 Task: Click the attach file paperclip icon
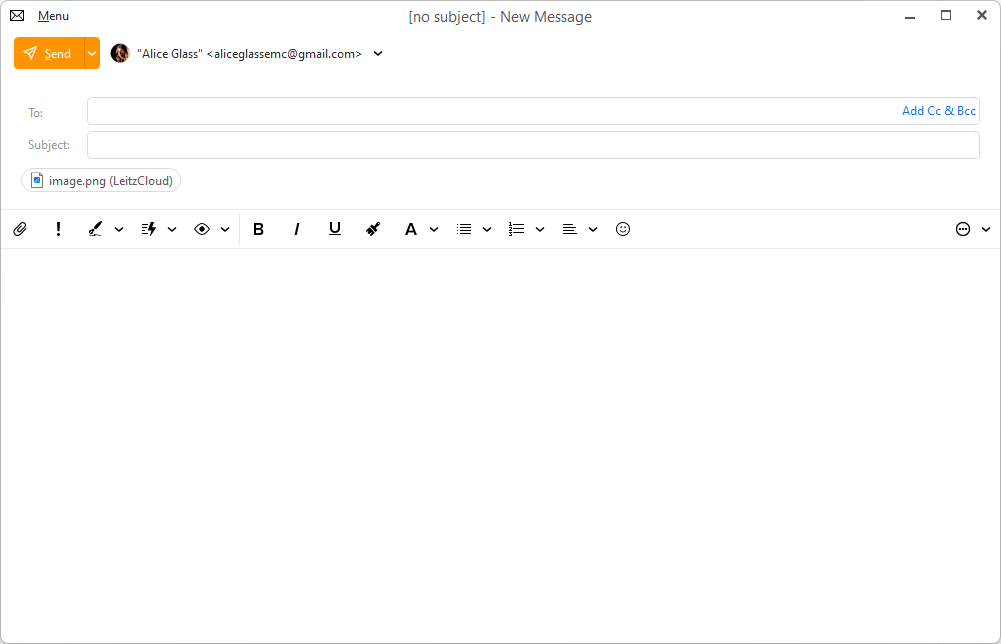coord(19,229)
